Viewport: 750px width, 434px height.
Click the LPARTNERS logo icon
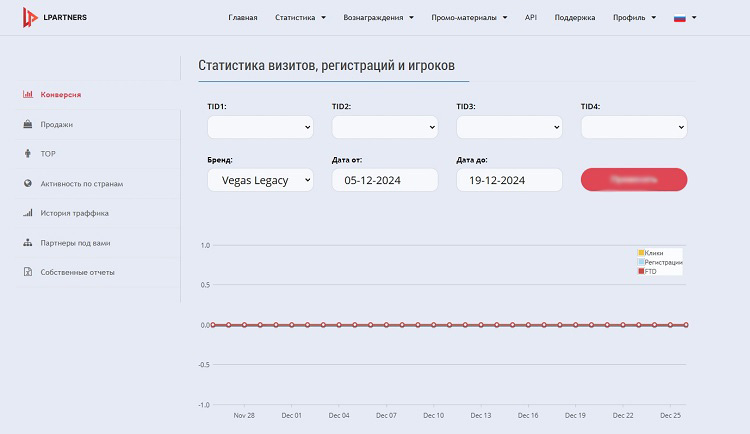coord(30,18)
